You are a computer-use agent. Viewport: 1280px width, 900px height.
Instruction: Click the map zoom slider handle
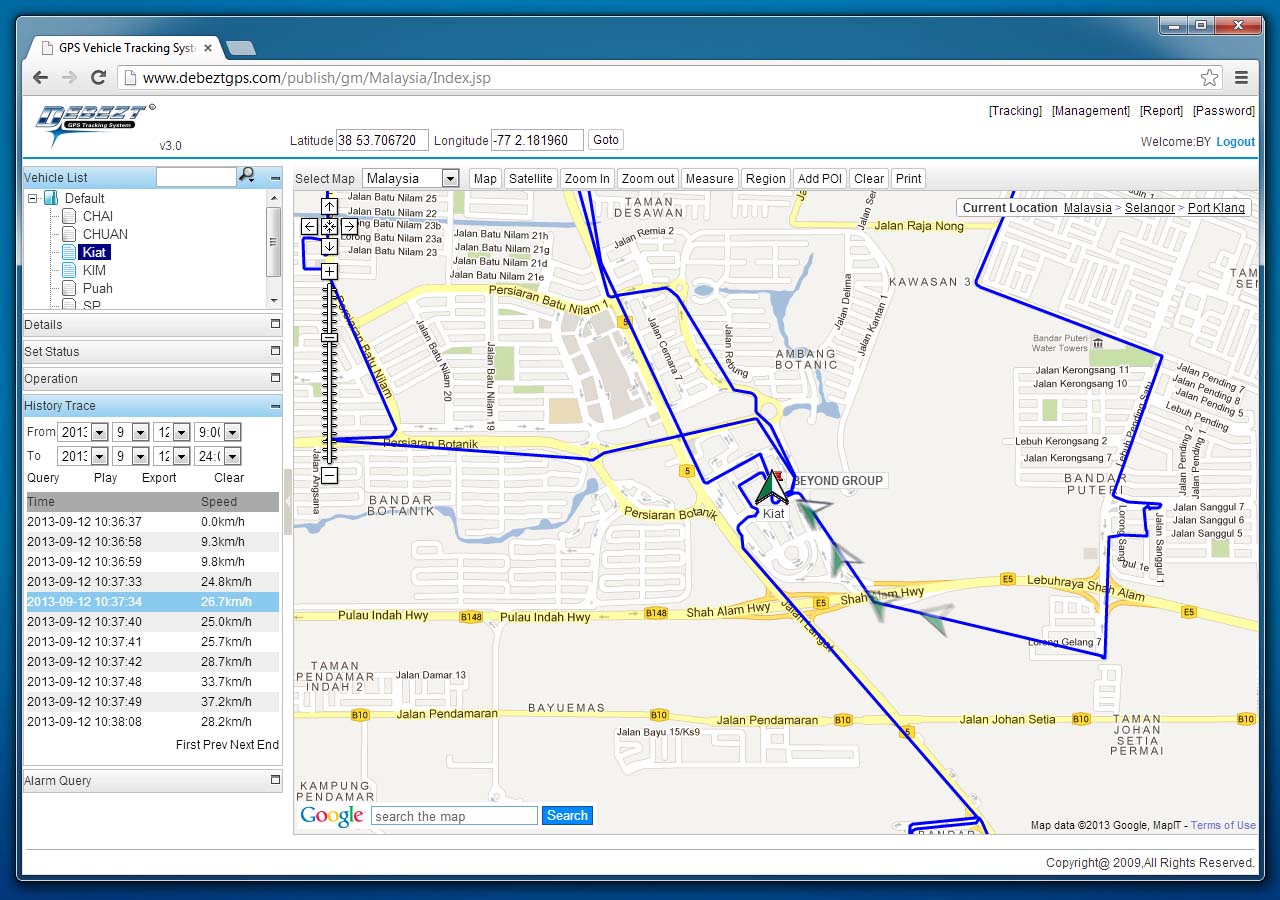coord(329,338)
